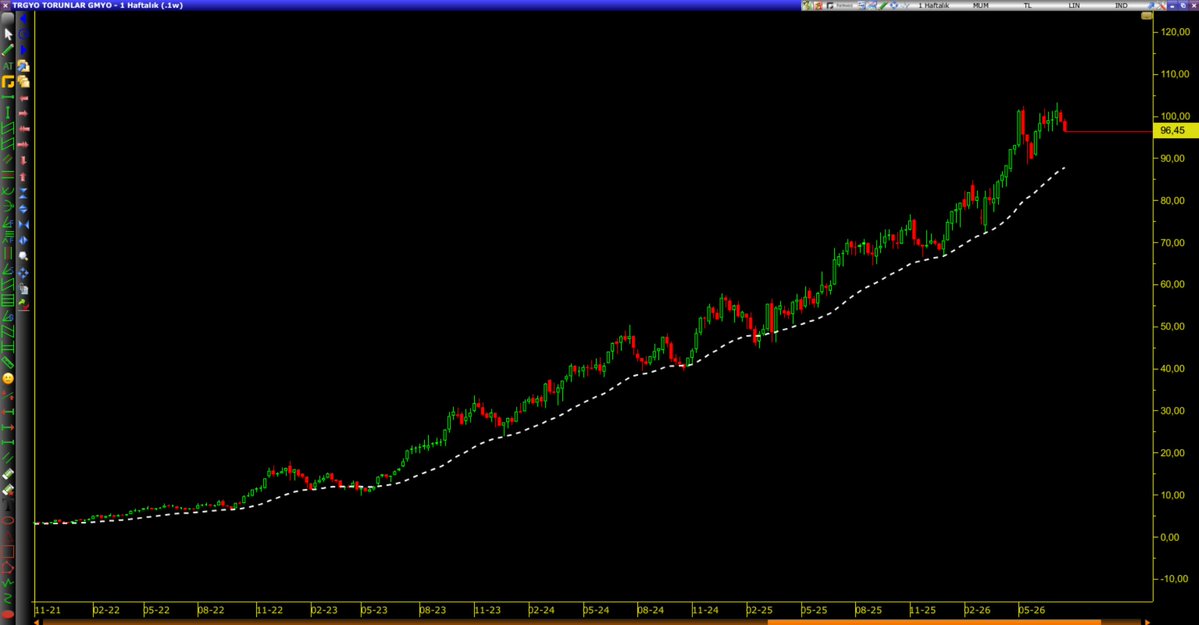Select the green pencil drawing tool
This screenshot has height=625, width=1199.
coord(8,50)
